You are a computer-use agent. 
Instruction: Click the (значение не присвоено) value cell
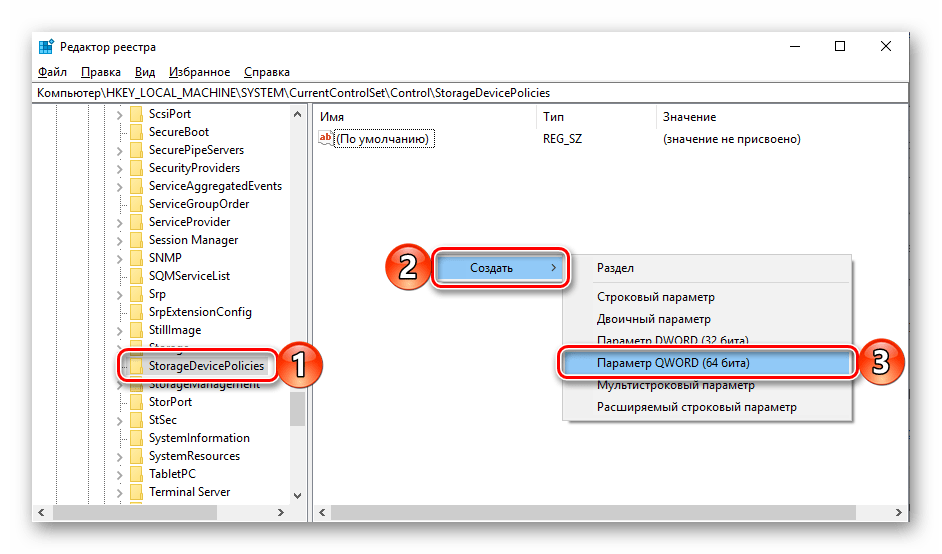pos(732,139)
